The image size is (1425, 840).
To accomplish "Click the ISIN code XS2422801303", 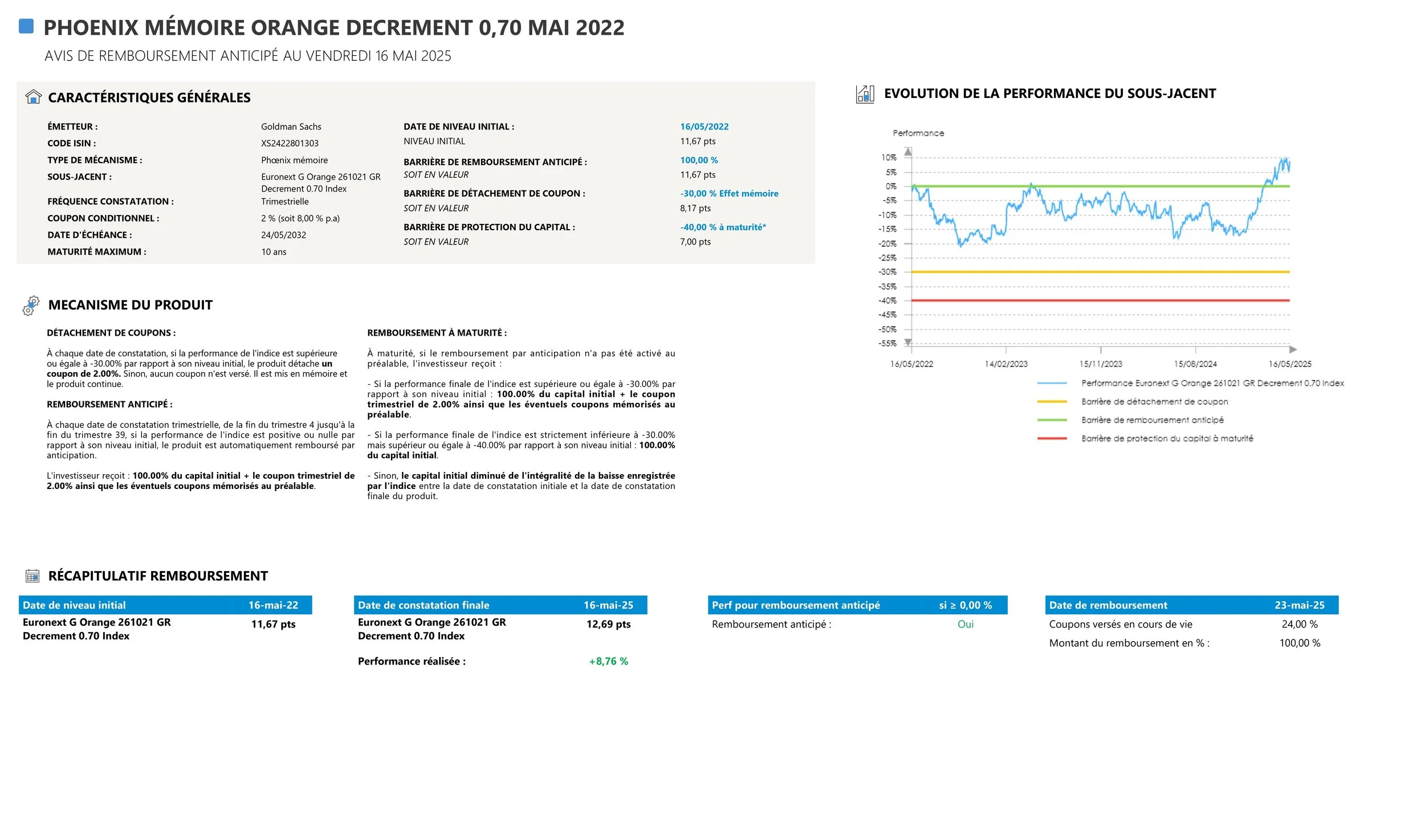I will (x=290, y=144).
